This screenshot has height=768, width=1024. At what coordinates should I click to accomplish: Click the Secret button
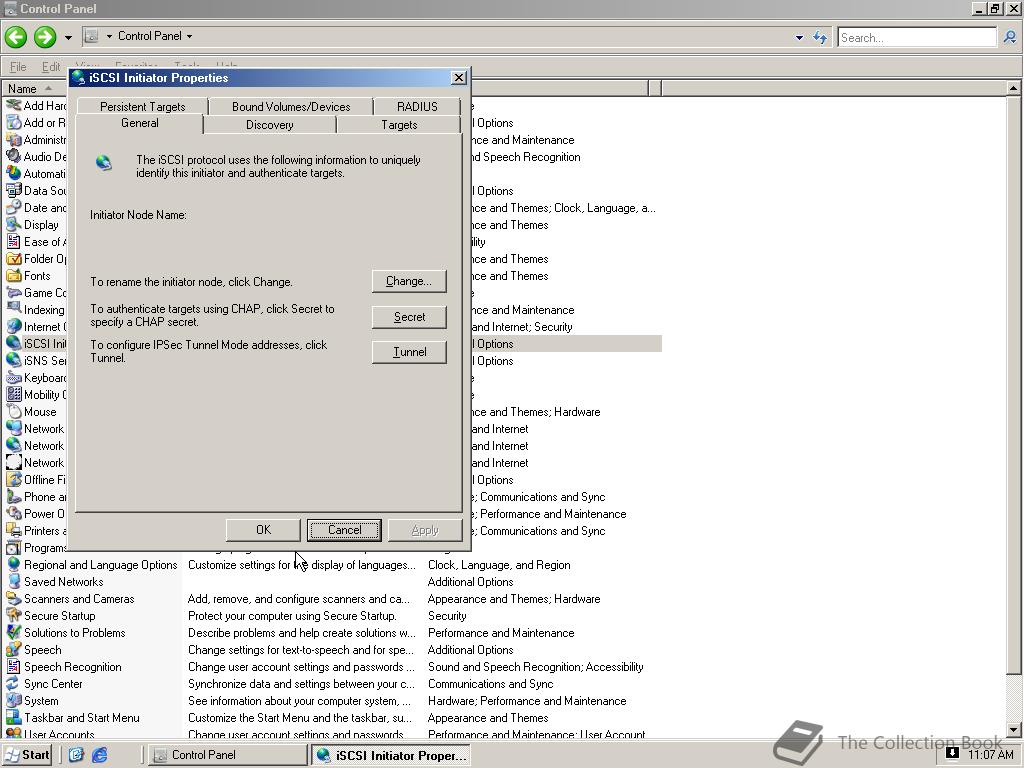tap(409, 317)
